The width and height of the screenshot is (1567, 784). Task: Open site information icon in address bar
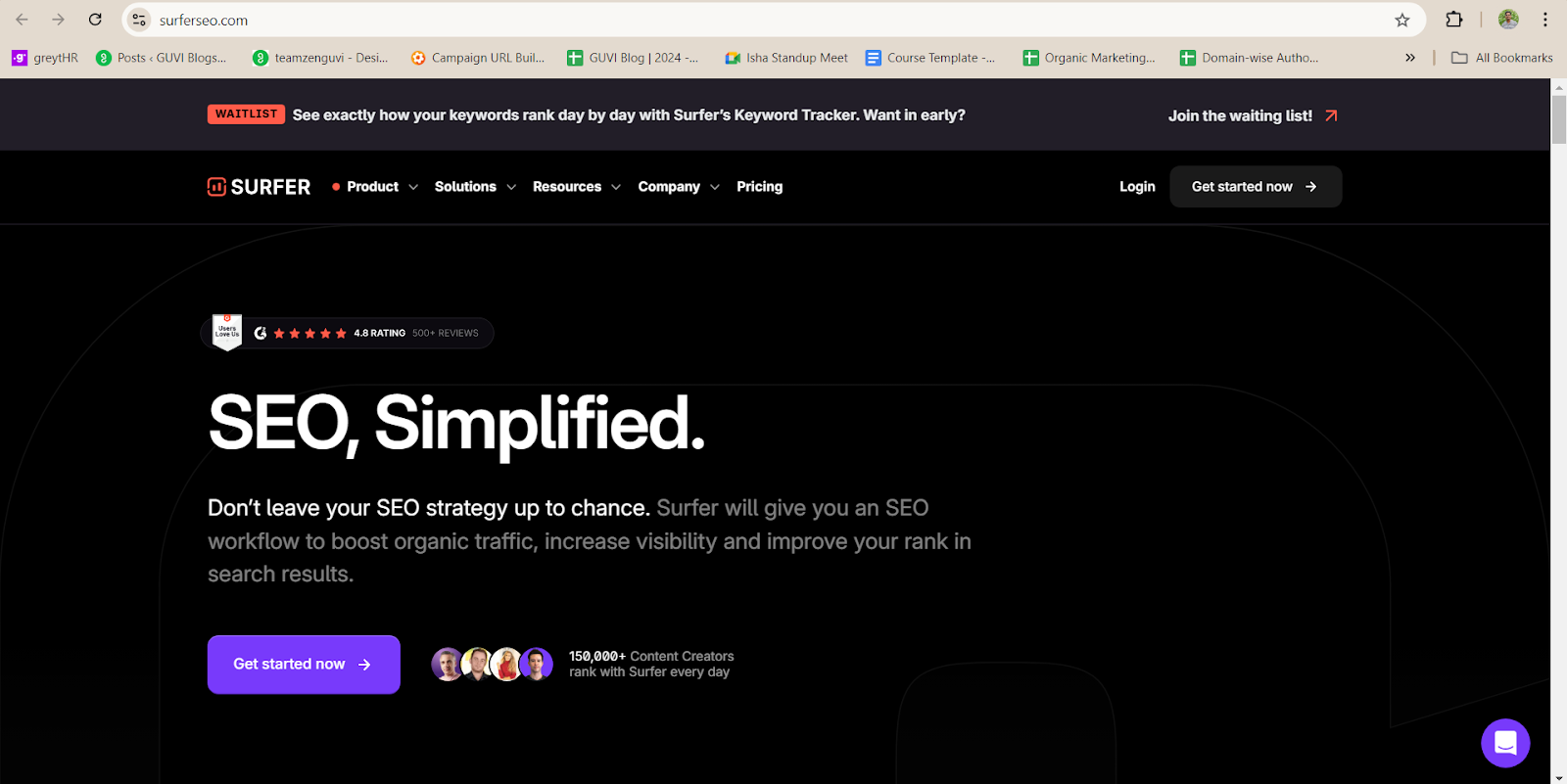(139, 20)
